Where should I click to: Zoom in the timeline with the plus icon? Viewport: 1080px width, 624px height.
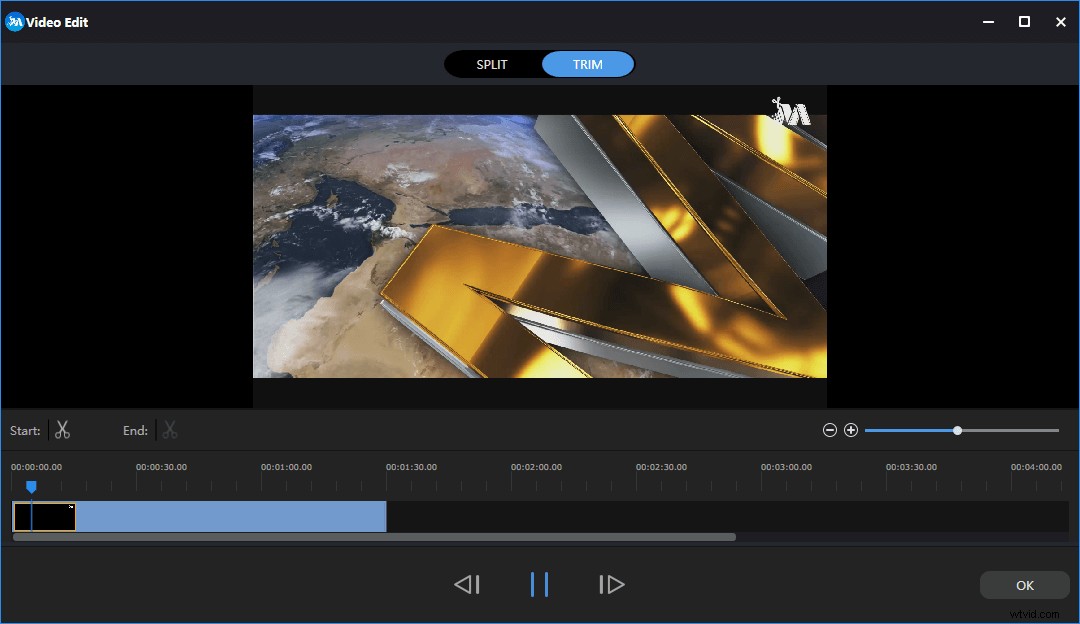click(x=851, y=429)
